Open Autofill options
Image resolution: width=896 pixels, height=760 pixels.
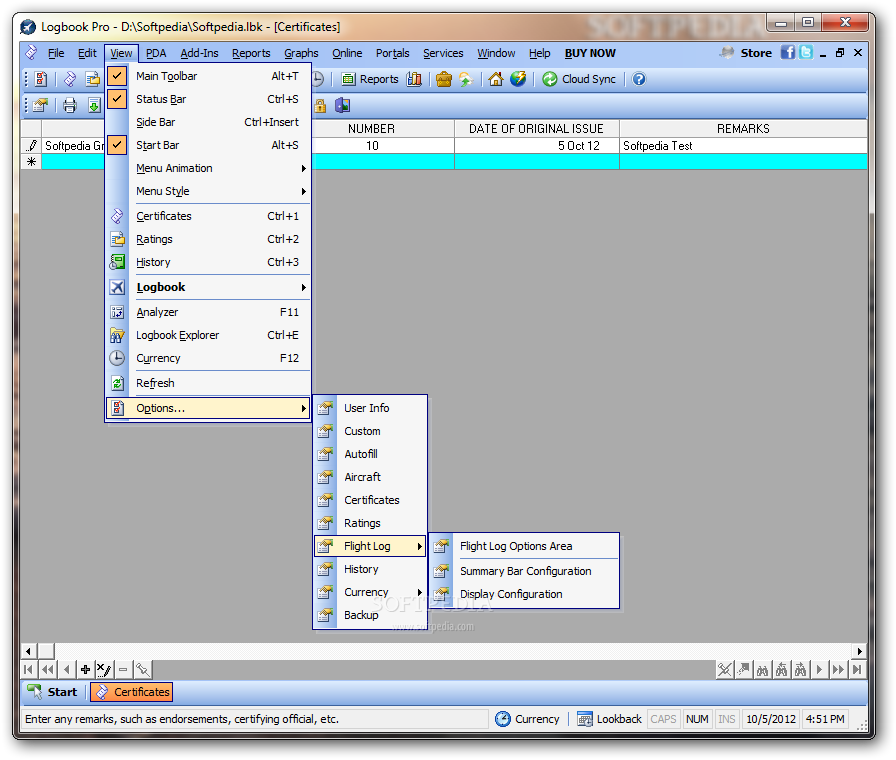[x=370, y=454]
